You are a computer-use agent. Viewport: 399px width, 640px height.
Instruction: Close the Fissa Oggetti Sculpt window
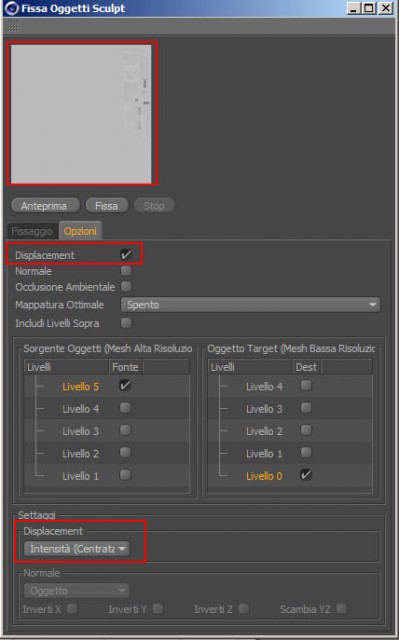pos(386,8)
